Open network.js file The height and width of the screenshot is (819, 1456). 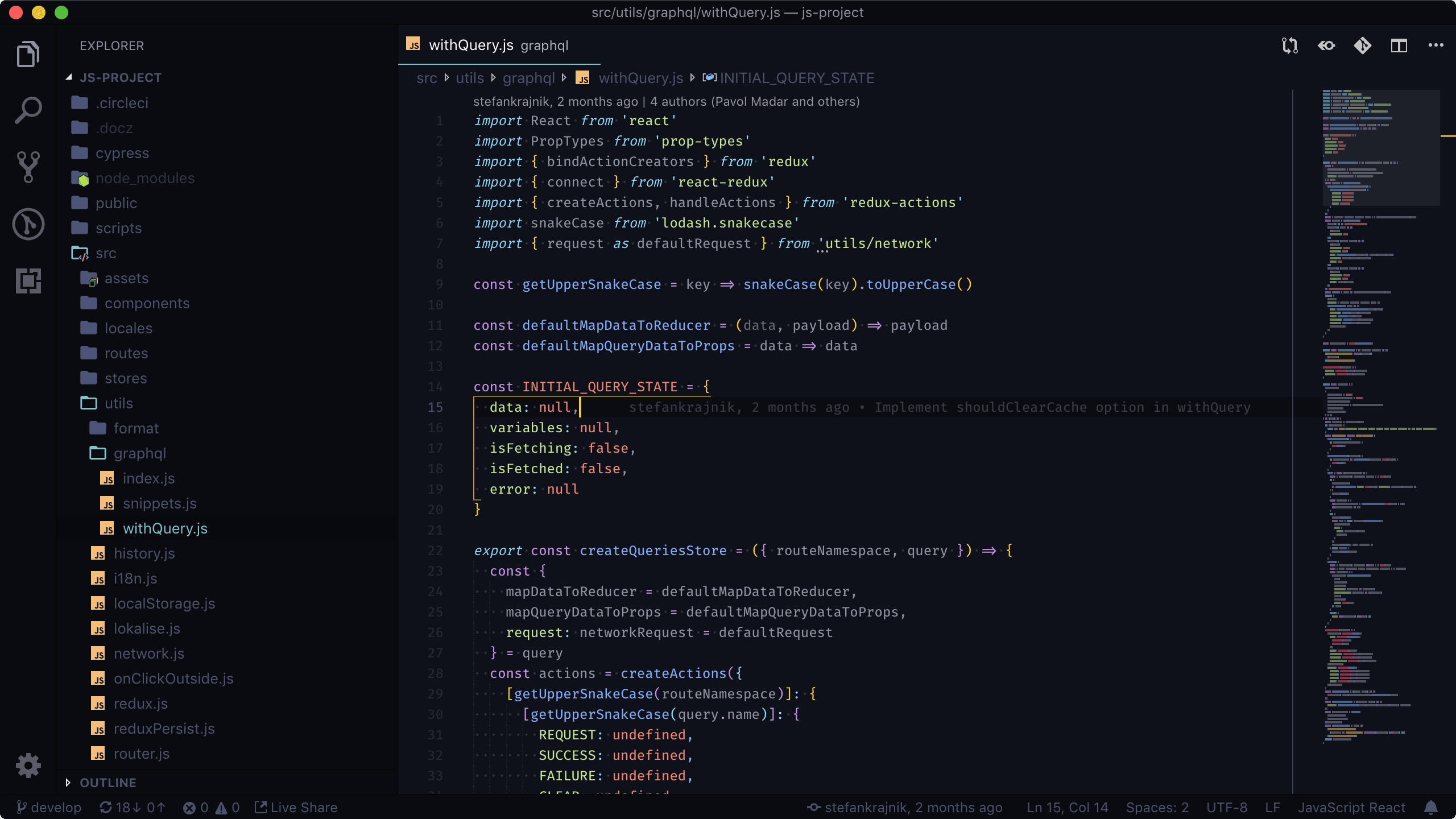click(227, 653)
